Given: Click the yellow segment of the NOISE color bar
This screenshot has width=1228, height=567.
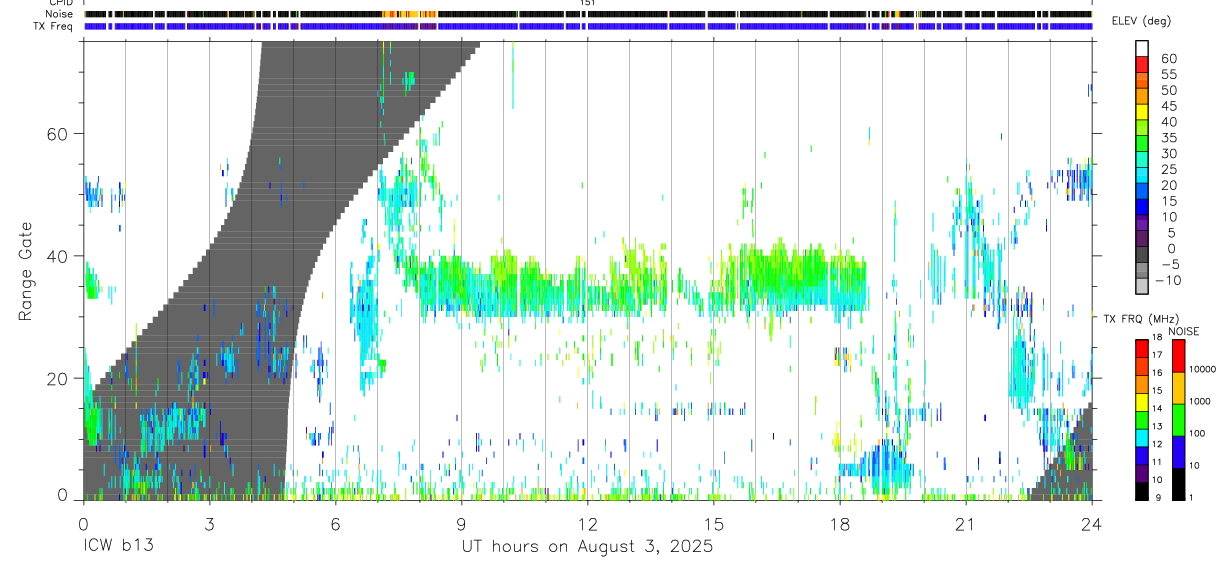Looking at the screenshot, I should [1178, 388].
